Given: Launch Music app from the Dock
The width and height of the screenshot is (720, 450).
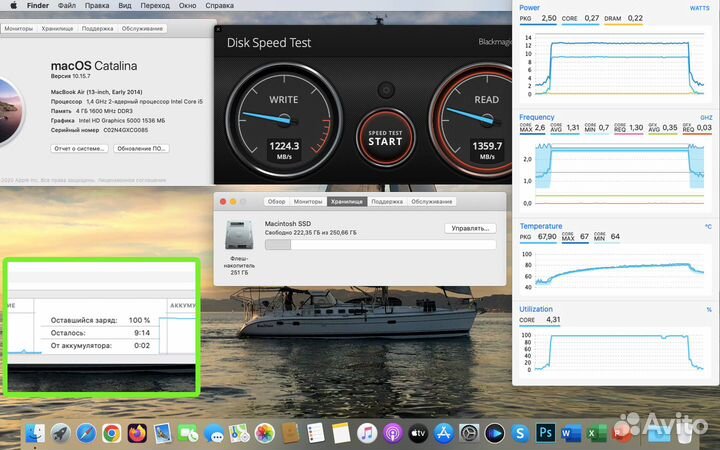Looking at the screenshot, I should 367,433.
